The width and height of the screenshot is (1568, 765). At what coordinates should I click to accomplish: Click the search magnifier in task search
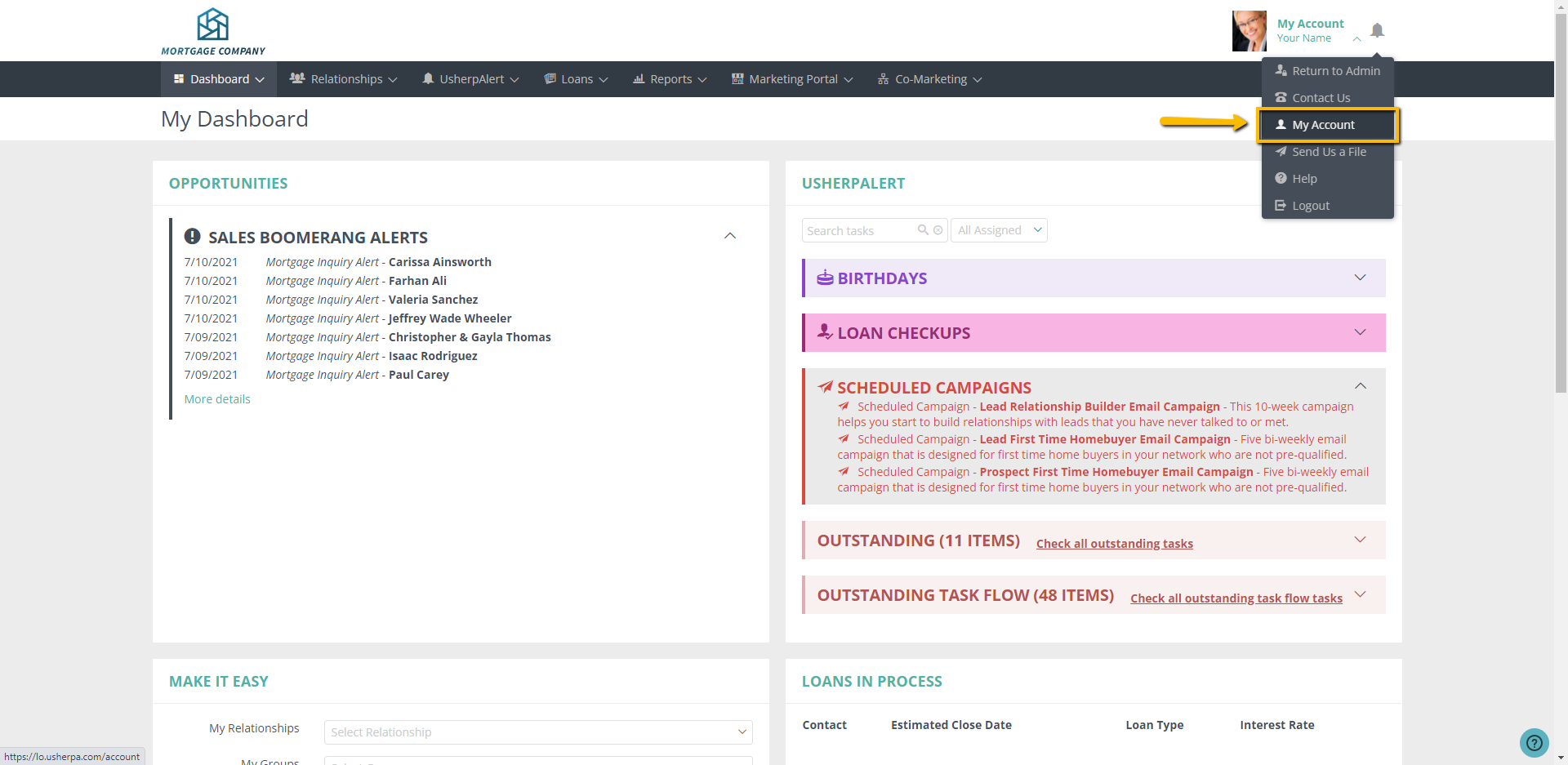[x=923, y=230]
